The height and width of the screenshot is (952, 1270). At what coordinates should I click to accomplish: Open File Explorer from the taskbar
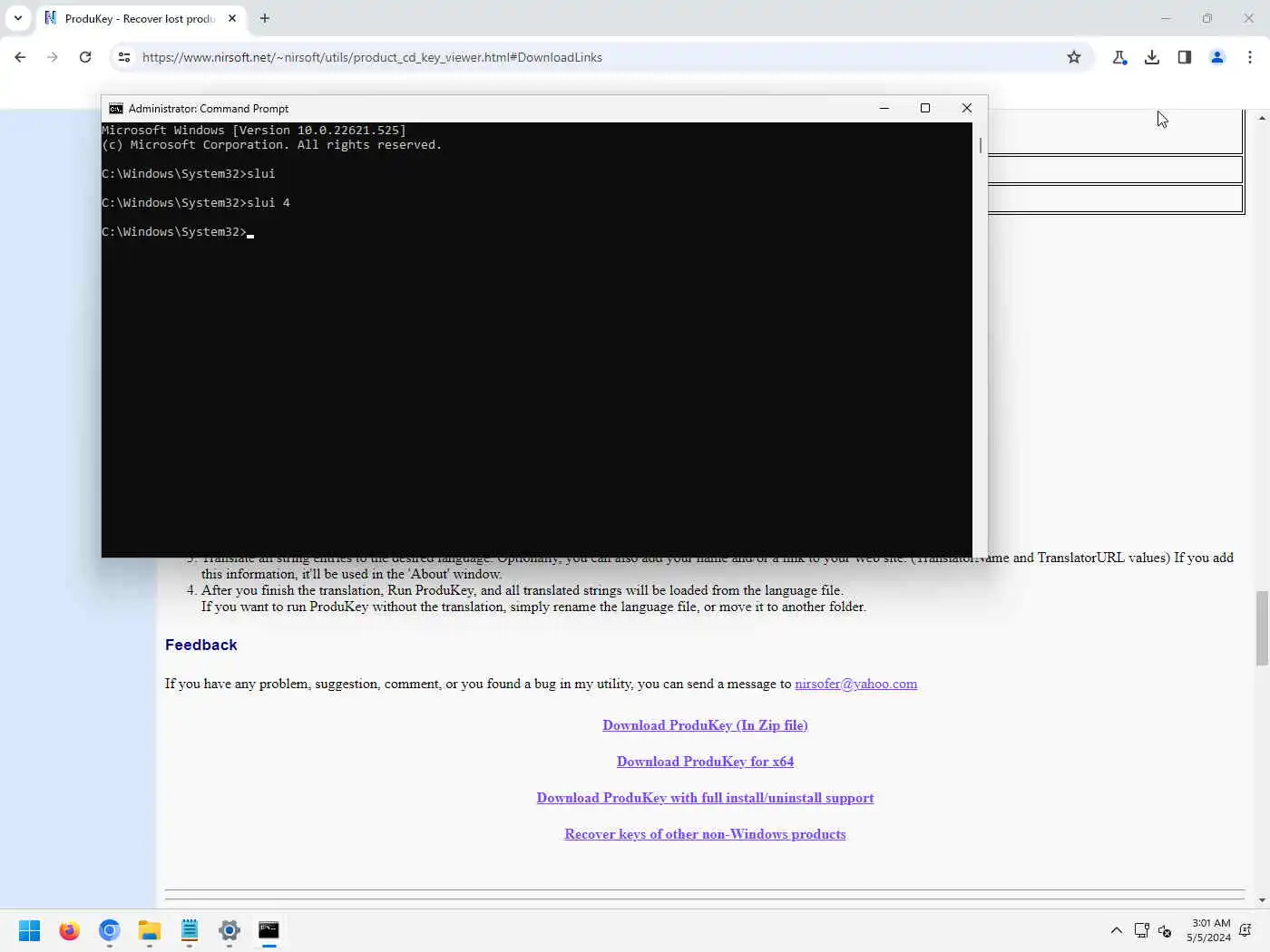pos(150,930)
